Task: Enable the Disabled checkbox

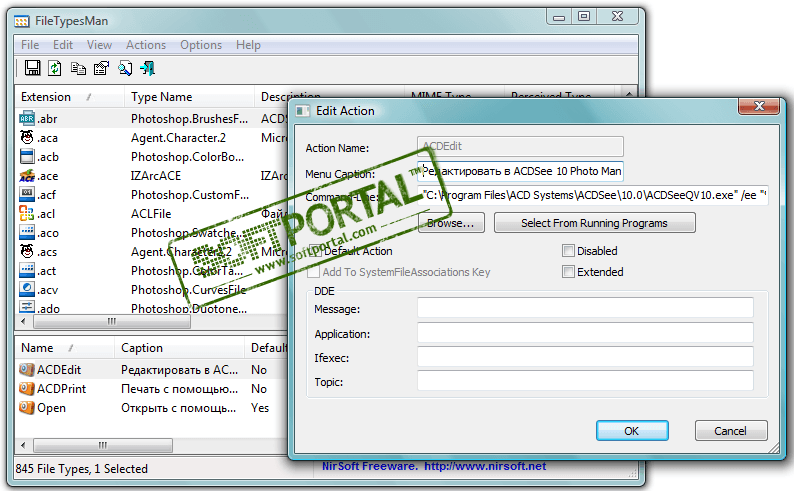Action: coord(568,251)
